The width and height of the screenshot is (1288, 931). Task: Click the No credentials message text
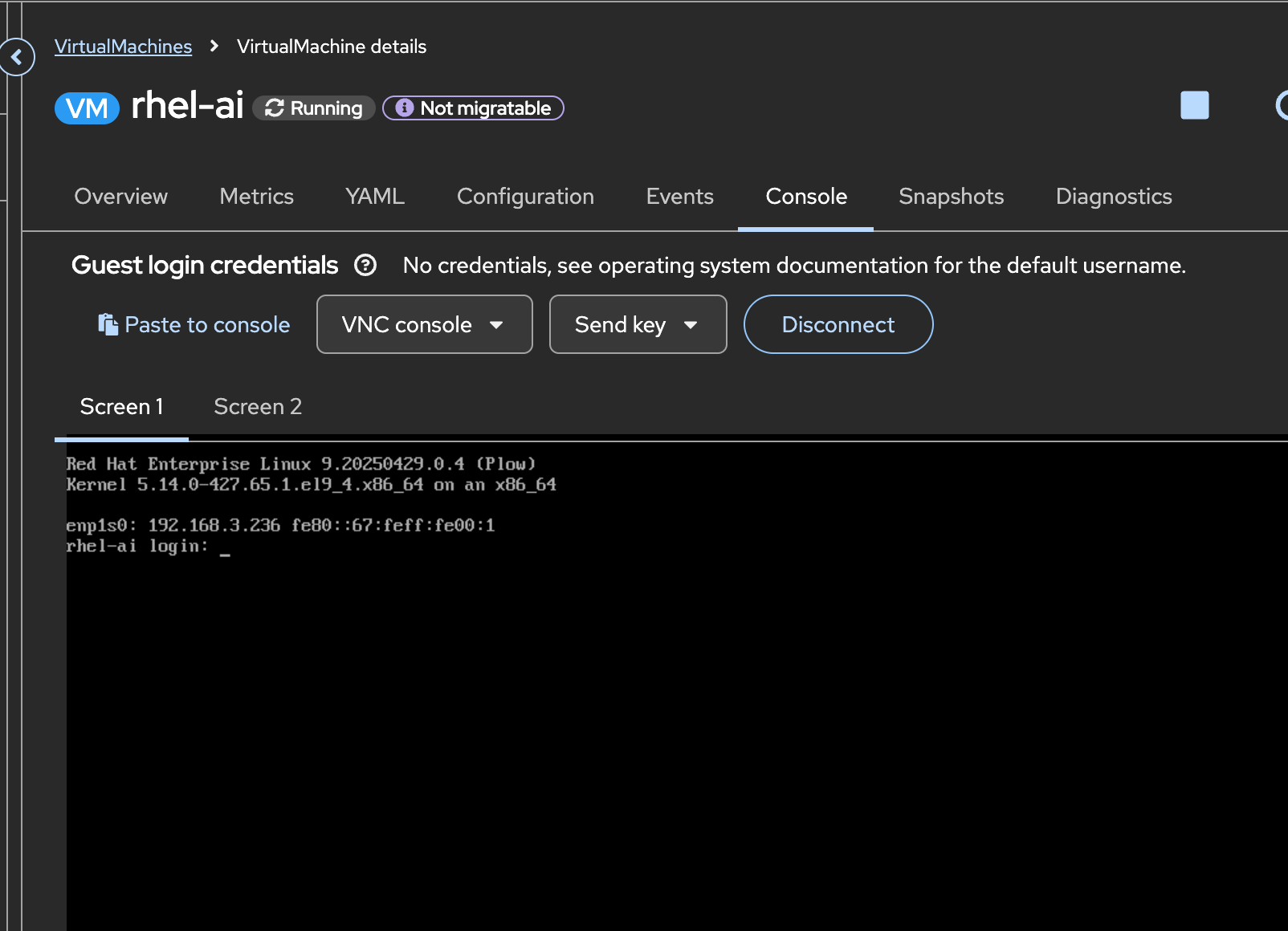(x=794, y=265)
